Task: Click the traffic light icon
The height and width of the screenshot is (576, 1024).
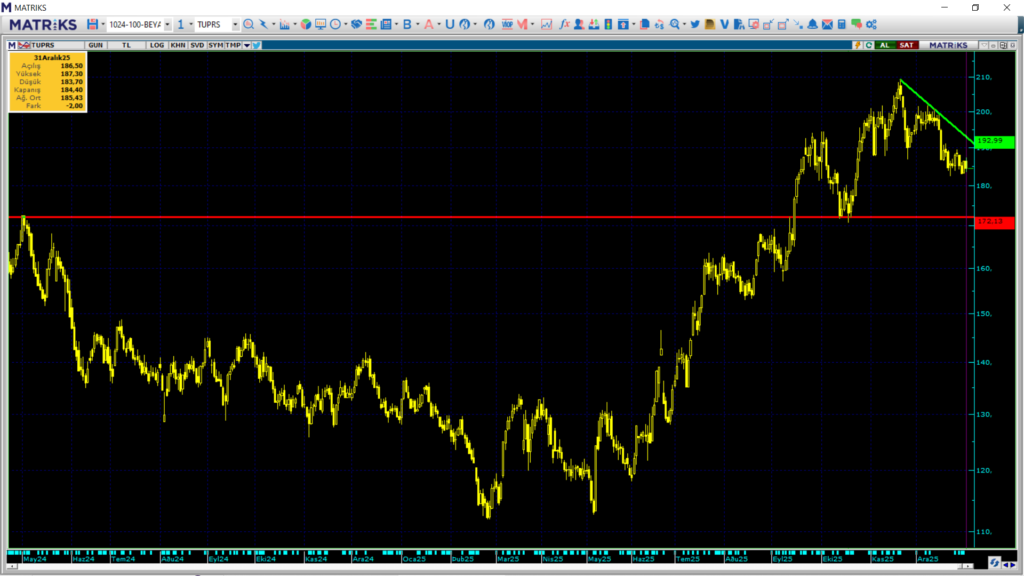Action: pyautogui.click(x=609, y=24)
